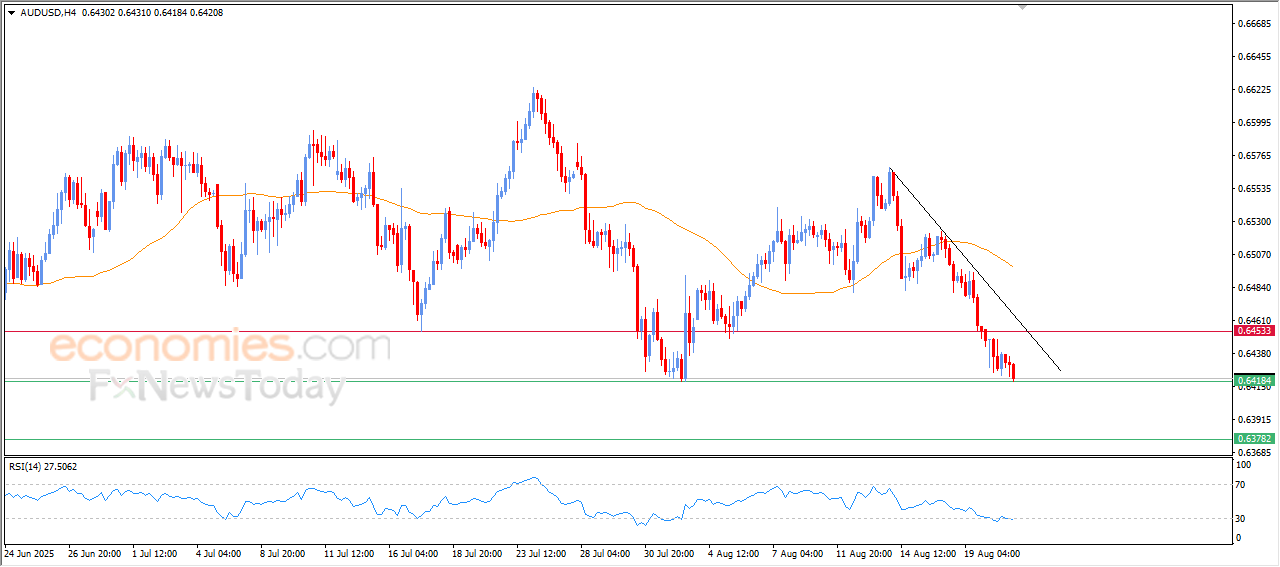Viewport: 1280px width, 567px height.
Task: Click the 11 Jul 12:00 time label
Action: (x=349, y=552)
